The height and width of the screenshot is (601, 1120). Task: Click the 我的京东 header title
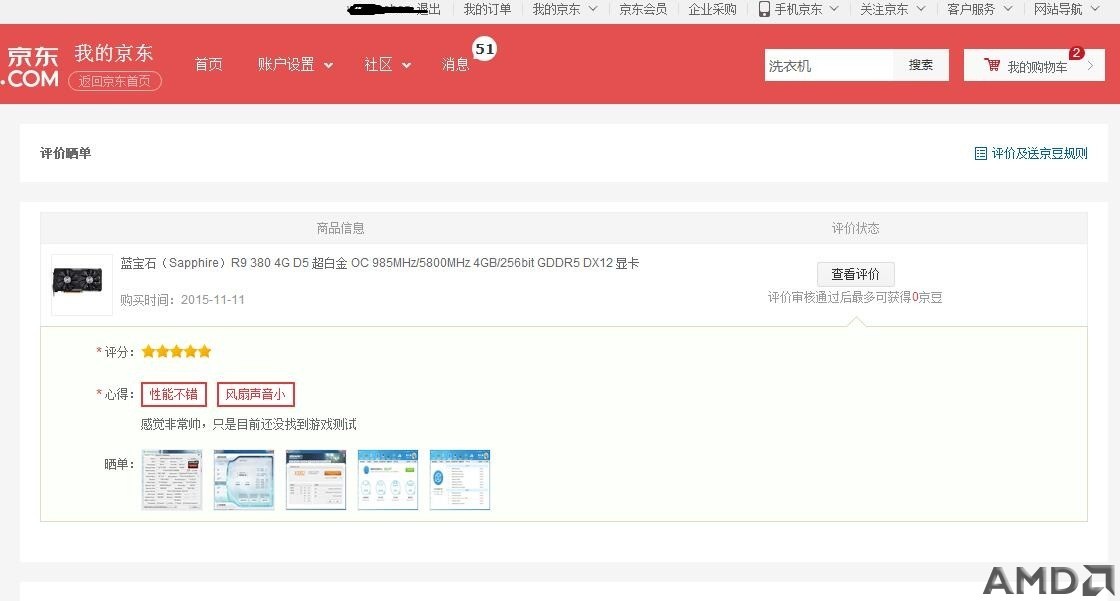click(114, 53)
